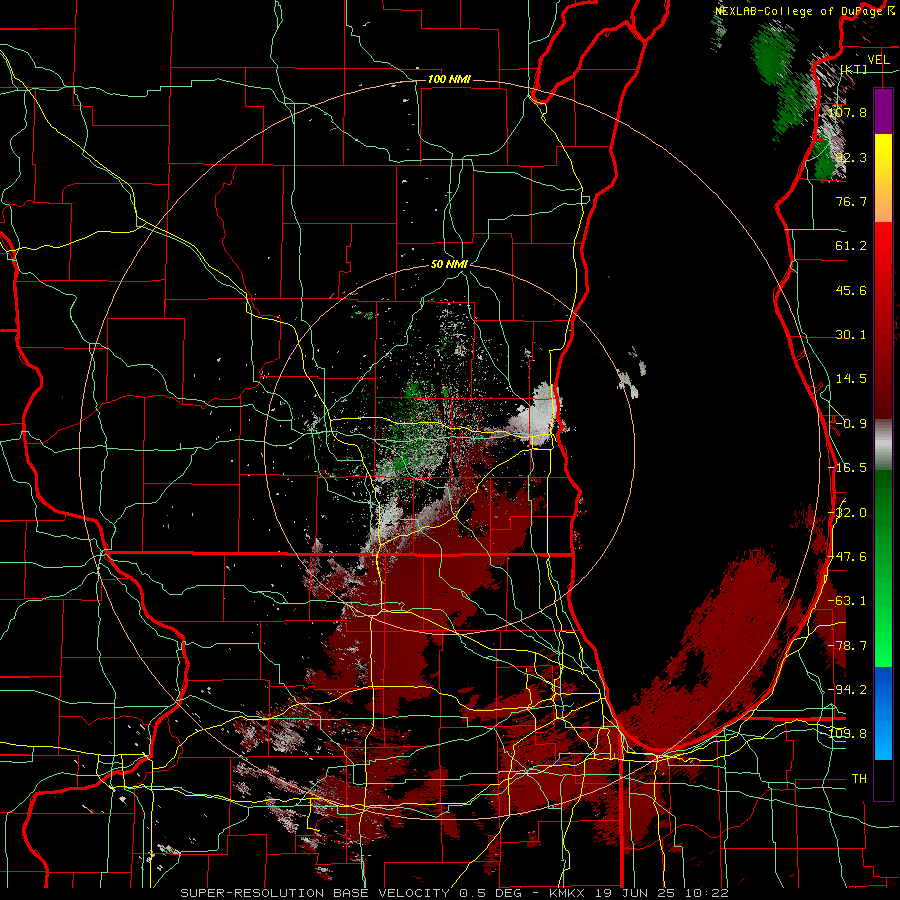Click the Super-Resolution Base Velocity caption

pos(455,893)
